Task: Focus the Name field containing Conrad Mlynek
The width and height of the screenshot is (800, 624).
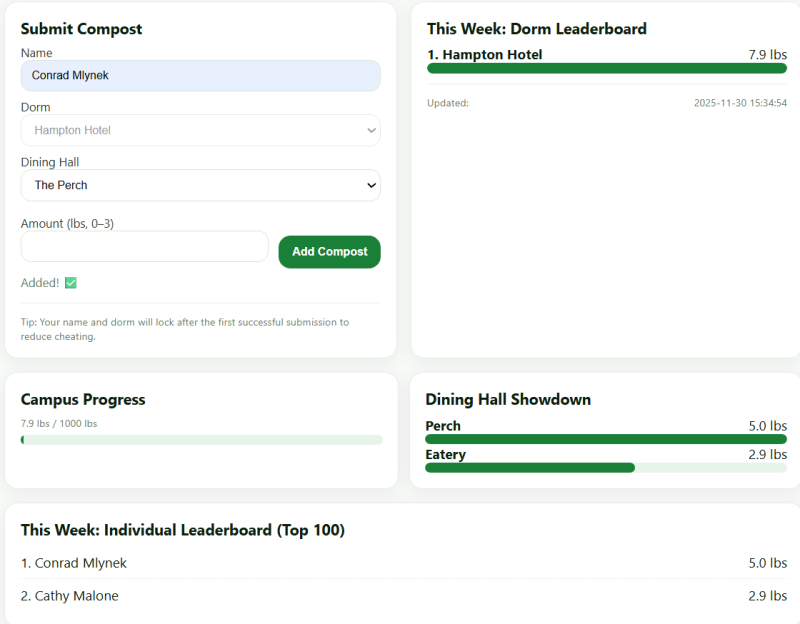Action: pyautogui.click(x=200, y=75)
